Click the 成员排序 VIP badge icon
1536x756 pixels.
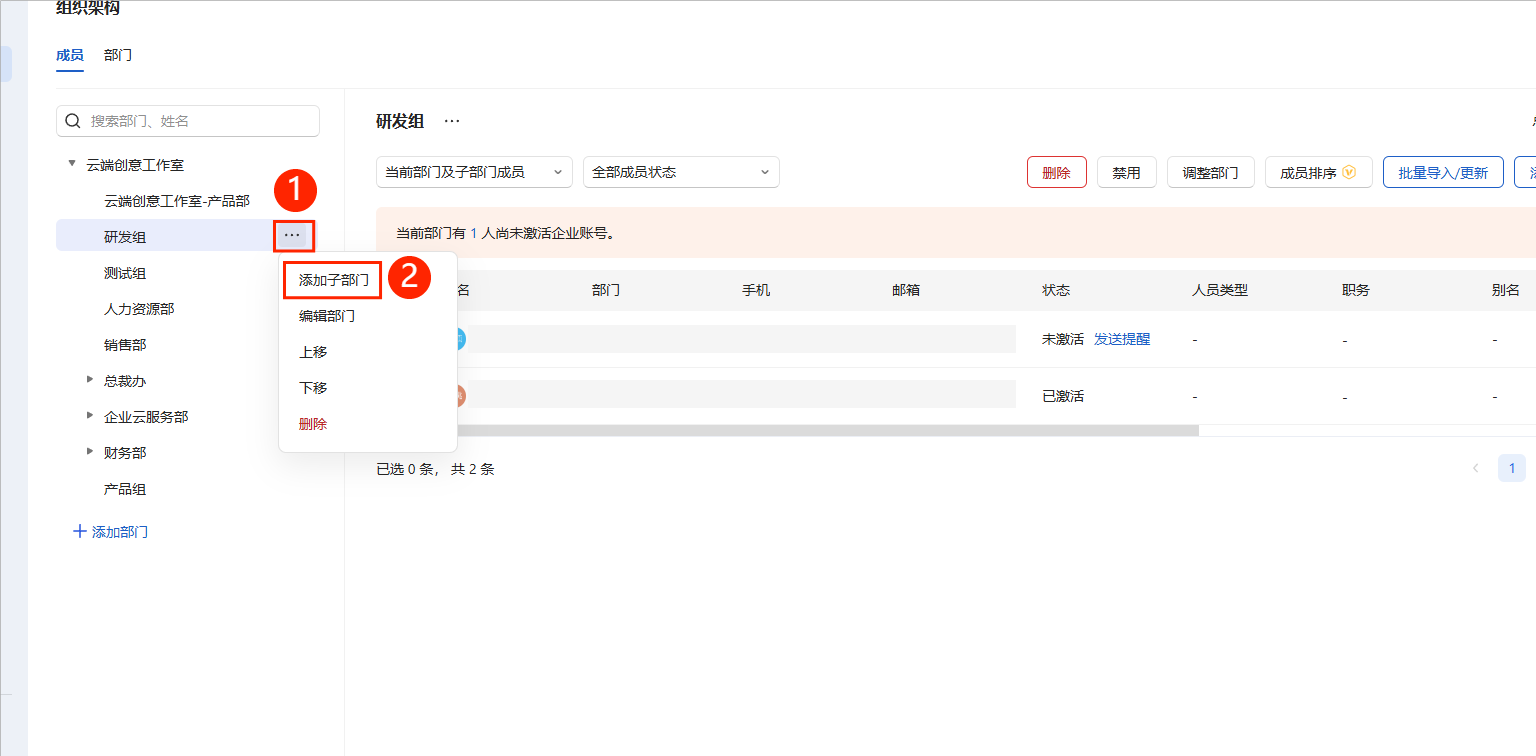point(1349,172)
